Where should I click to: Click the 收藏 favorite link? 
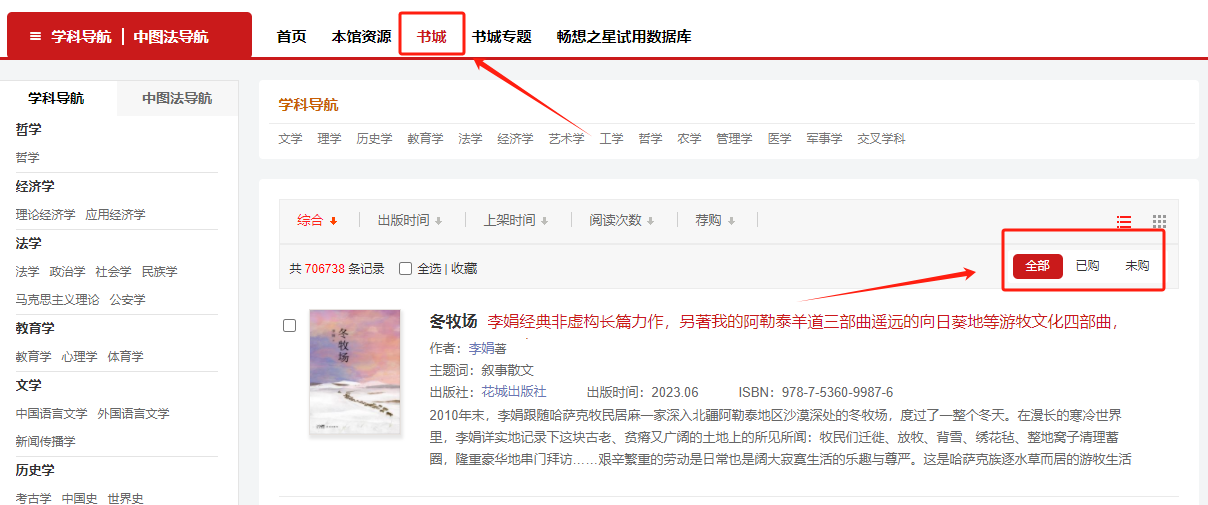click(463, 268)
